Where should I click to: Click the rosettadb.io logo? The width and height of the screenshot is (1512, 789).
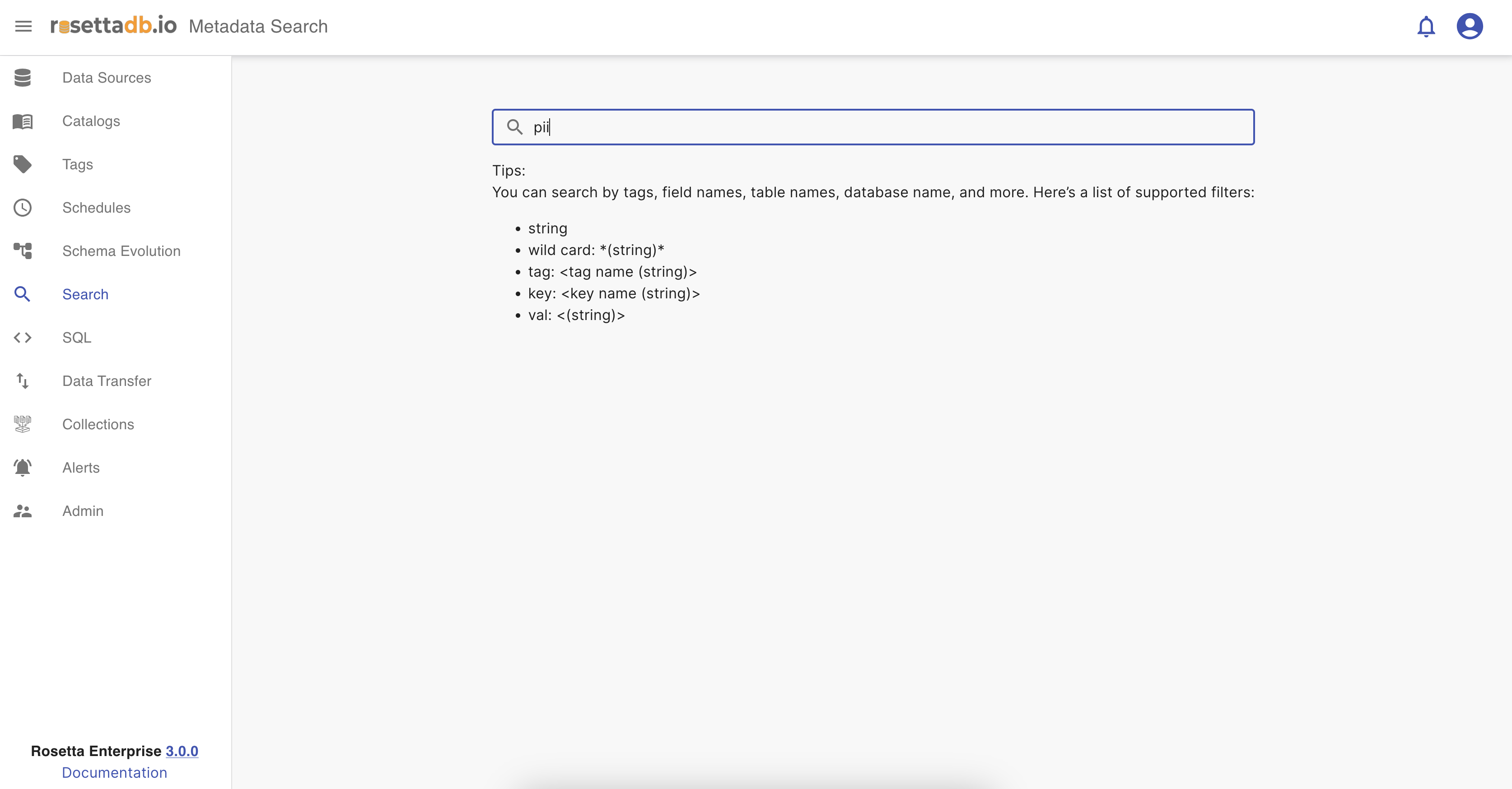tap(113, 26)
